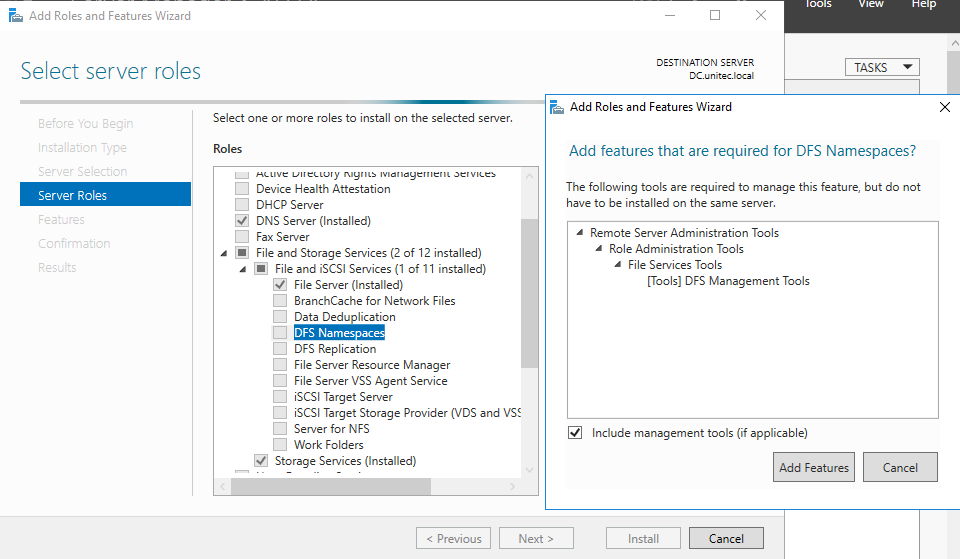Toggle Include management tools checkbox
The width and height of the screenshot is (960, 559).
[x=575, y=433]
